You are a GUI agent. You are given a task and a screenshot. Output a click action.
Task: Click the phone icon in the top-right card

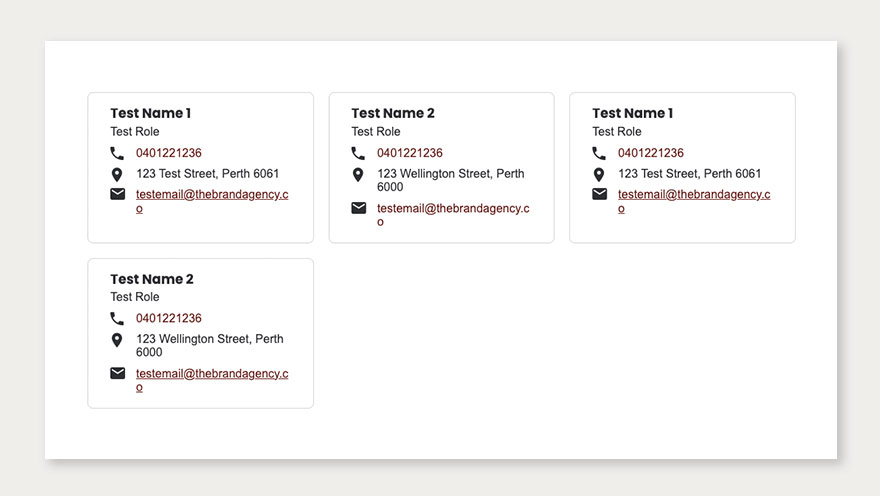[599, 153]
